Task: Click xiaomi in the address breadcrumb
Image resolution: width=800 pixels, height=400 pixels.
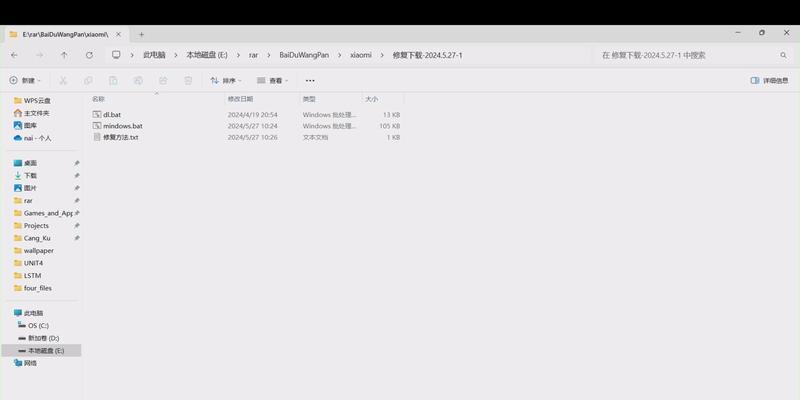Action: (361, 55)
